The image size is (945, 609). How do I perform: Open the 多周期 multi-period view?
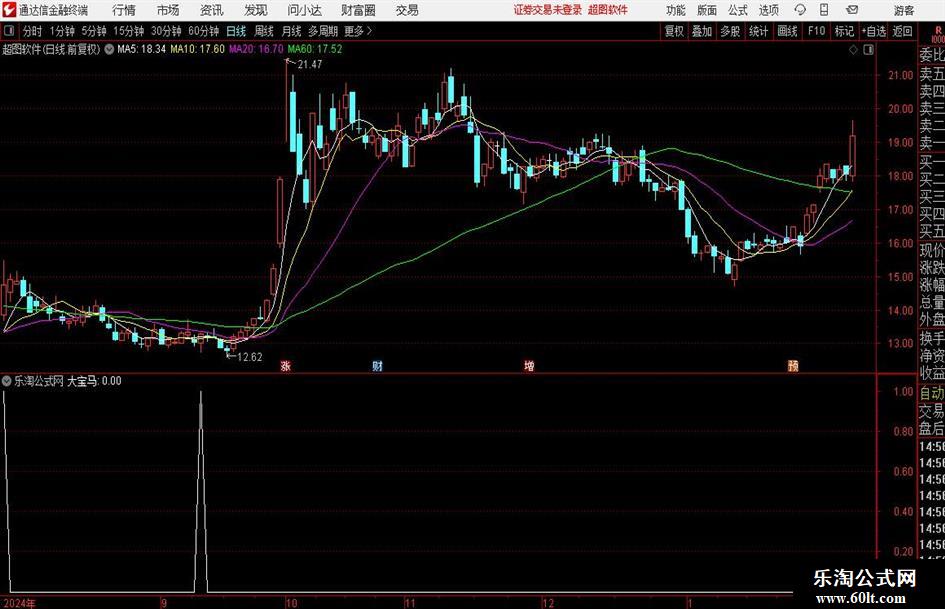click(323, 31)
